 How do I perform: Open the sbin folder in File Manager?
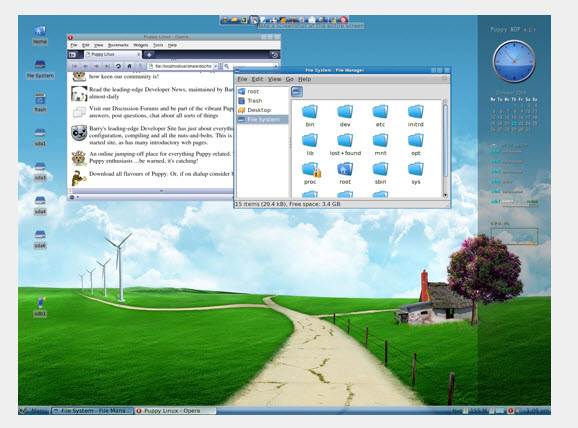click(380, 173)
